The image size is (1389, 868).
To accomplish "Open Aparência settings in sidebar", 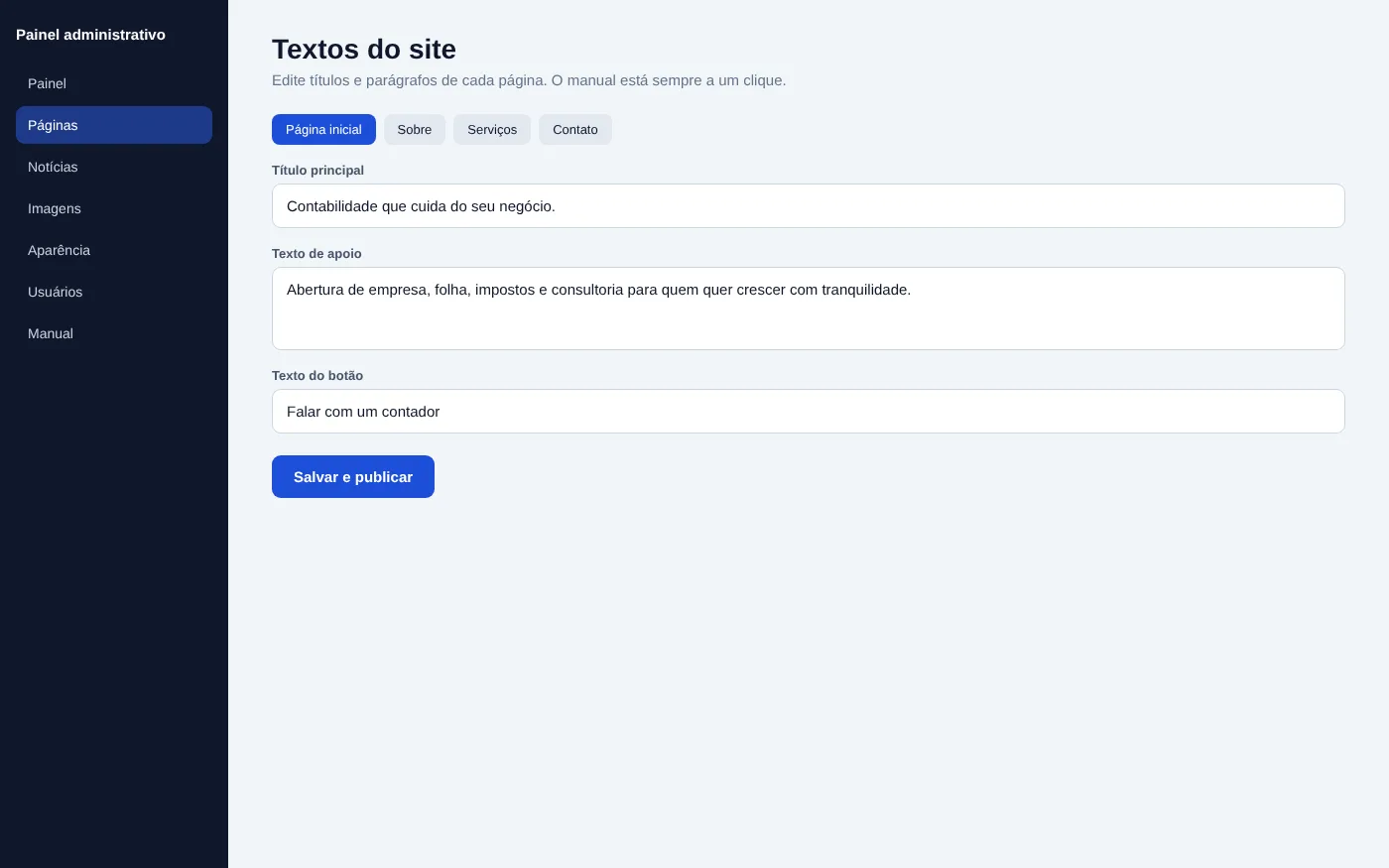I will (x=114, y=250).
